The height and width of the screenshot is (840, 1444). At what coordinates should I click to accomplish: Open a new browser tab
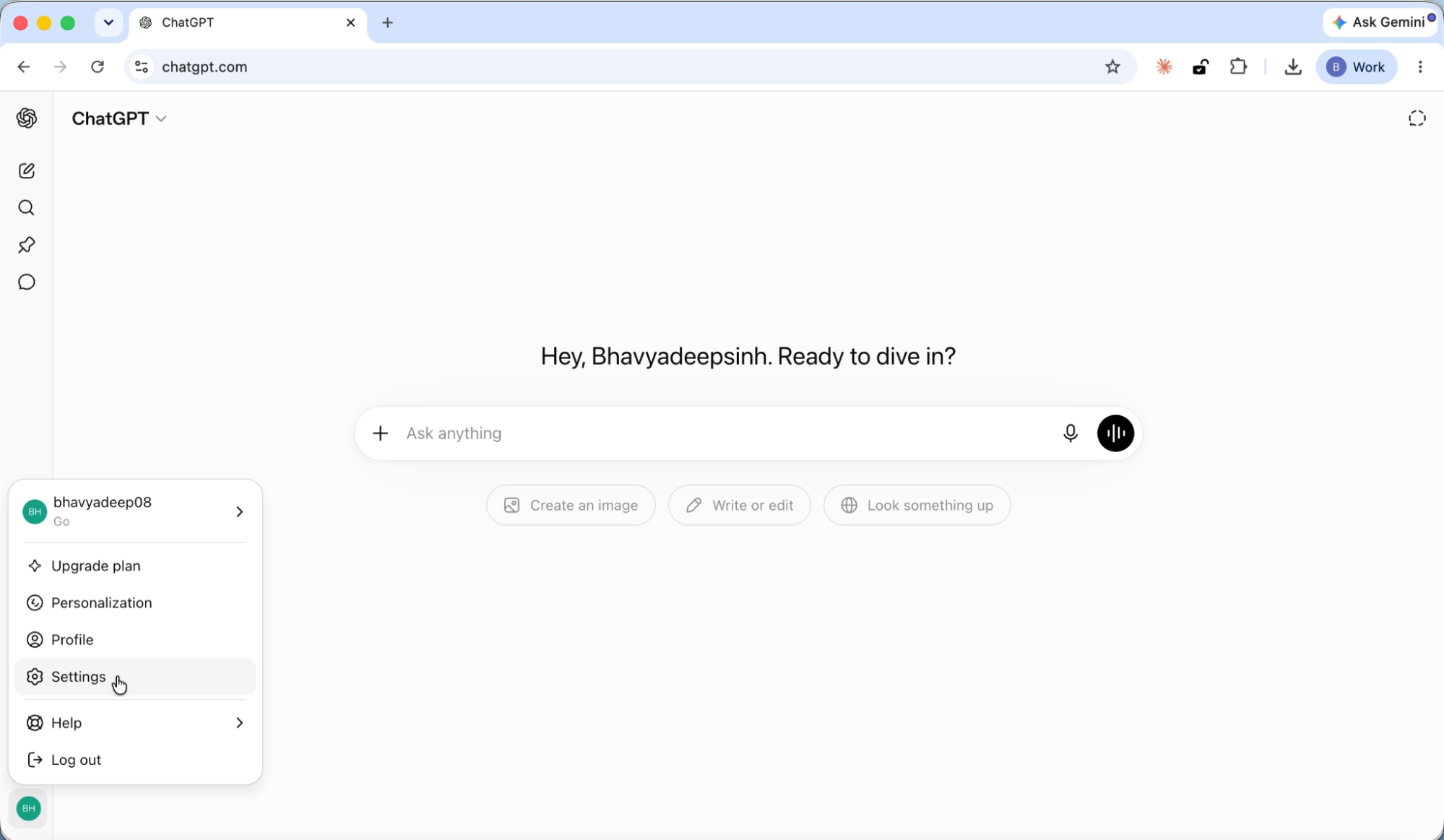[388, 23]
